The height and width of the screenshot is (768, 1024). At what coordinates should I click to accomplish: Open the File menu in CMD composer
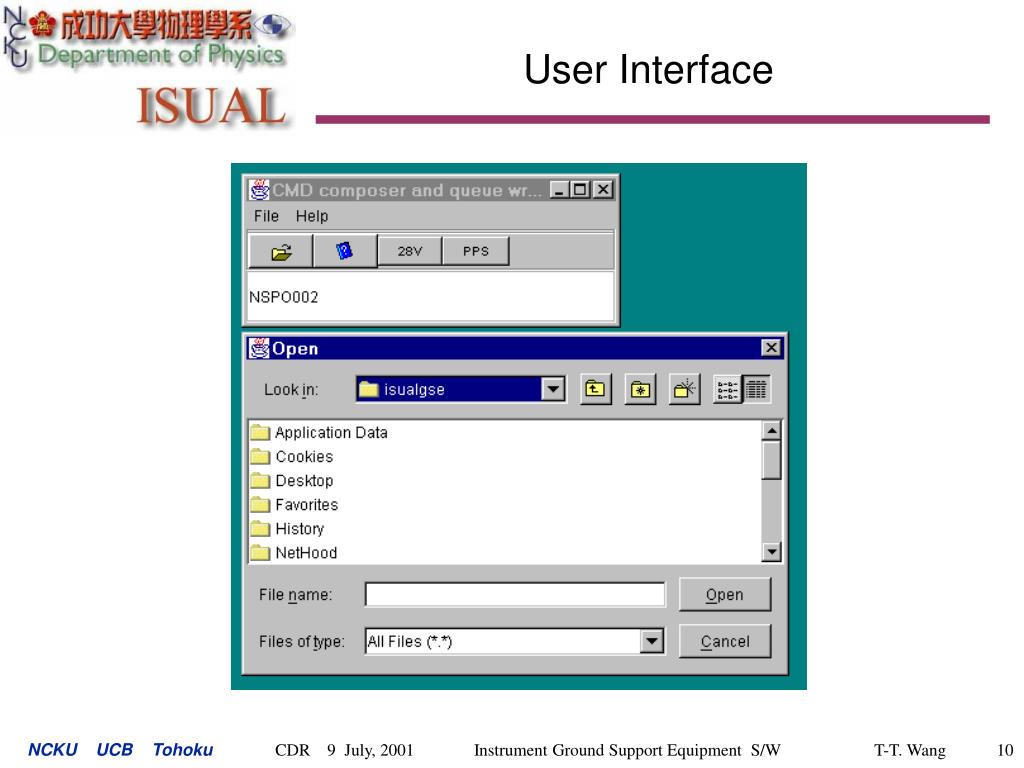pos(266,216)
